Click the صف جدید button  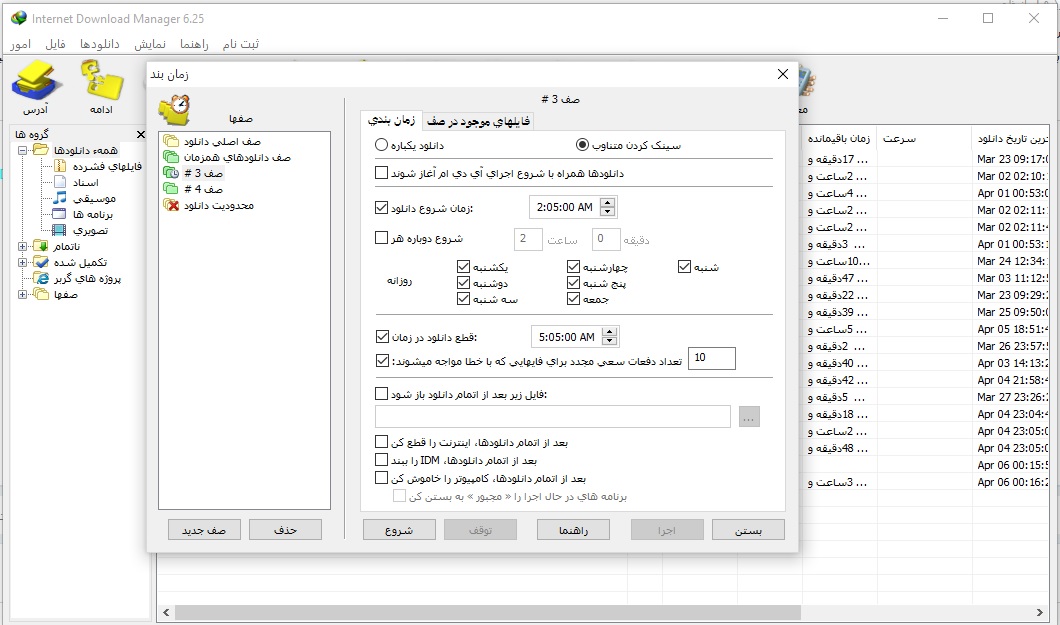(204, 530)
